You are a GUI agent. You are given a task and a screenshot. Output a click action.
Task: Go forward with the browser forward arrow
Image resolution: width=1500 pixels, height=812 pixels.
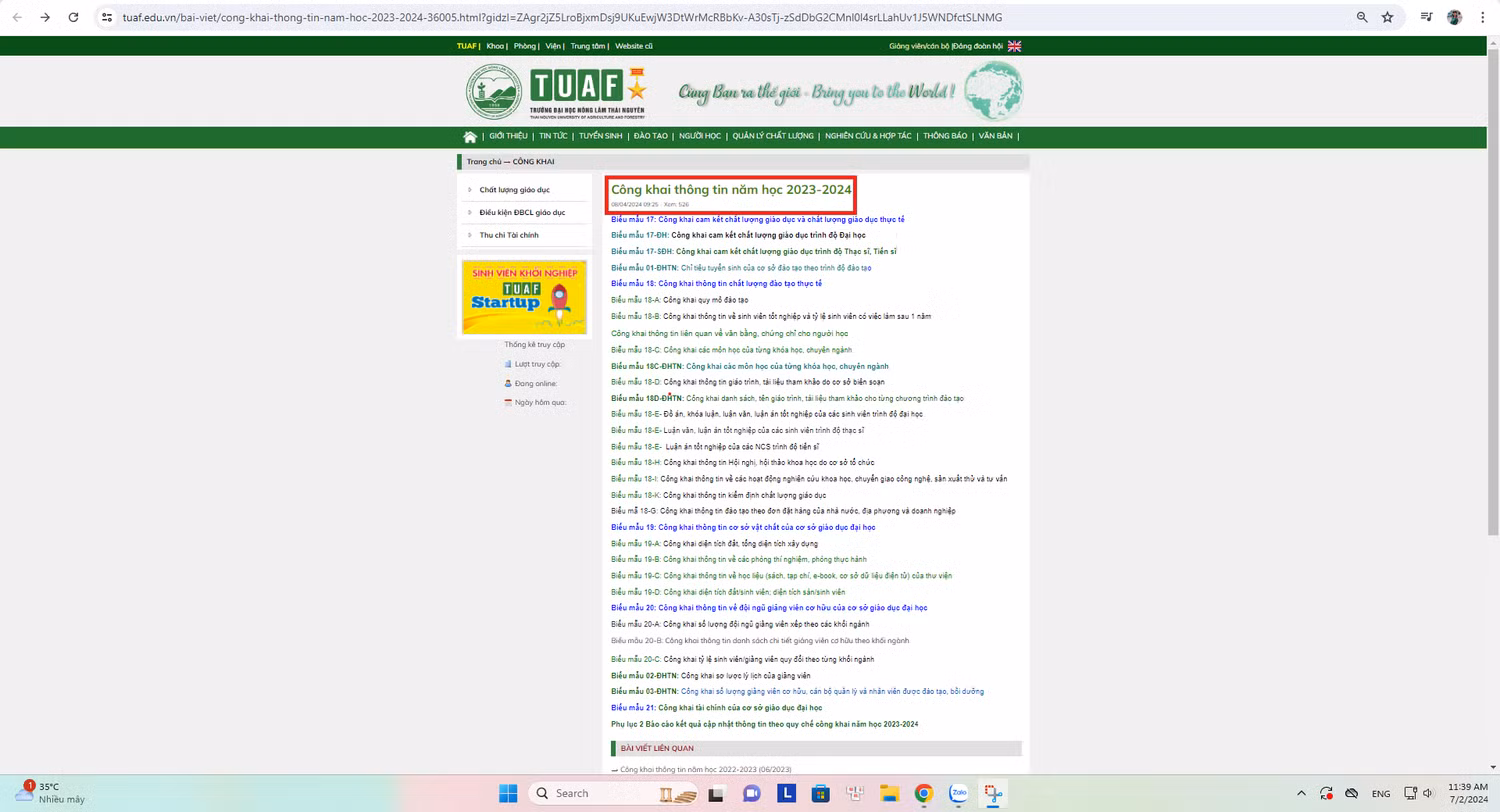45,17
